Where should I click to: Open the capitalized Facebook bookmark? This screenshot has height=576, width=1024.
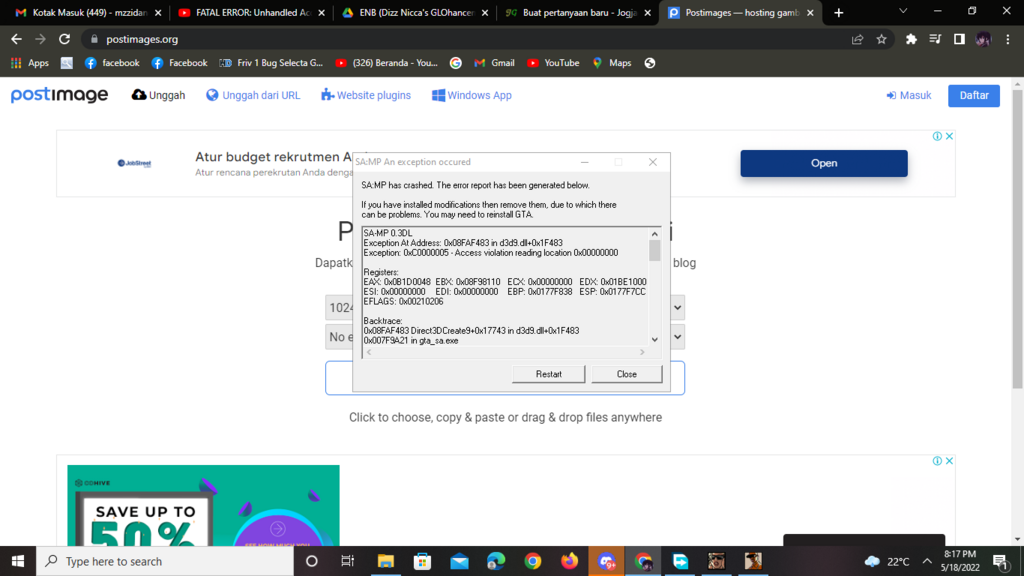pos(180,63)
